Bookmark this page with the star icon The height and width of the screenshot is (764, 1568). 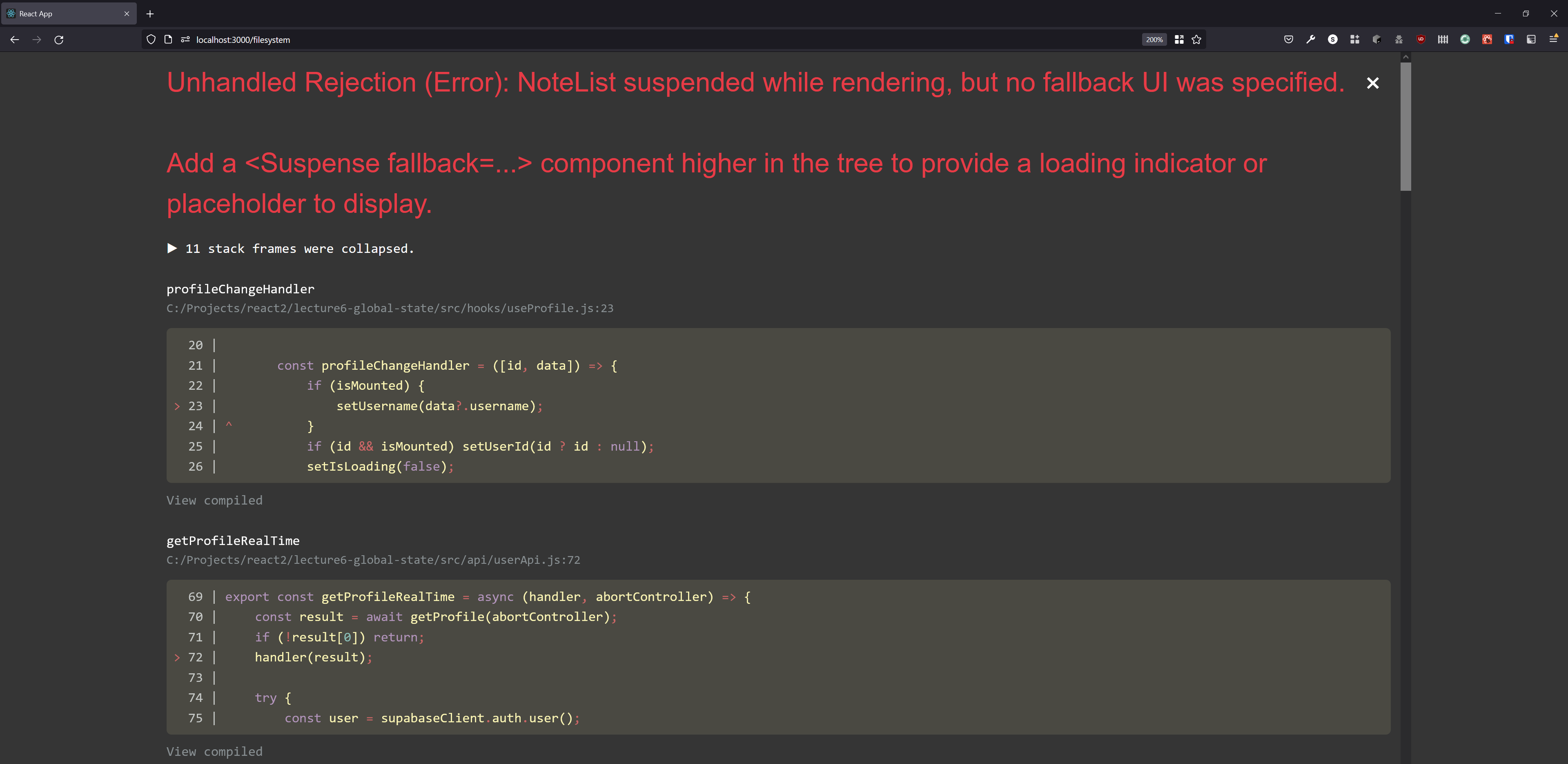pos(1196,40)
